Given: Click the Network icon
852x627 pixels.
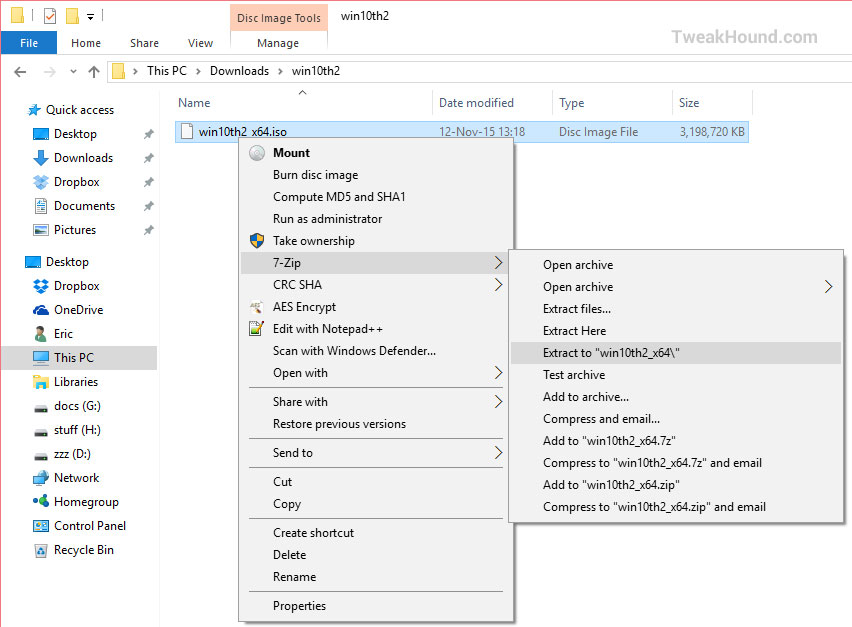Looking at the screenshot, I should [41, 478].
